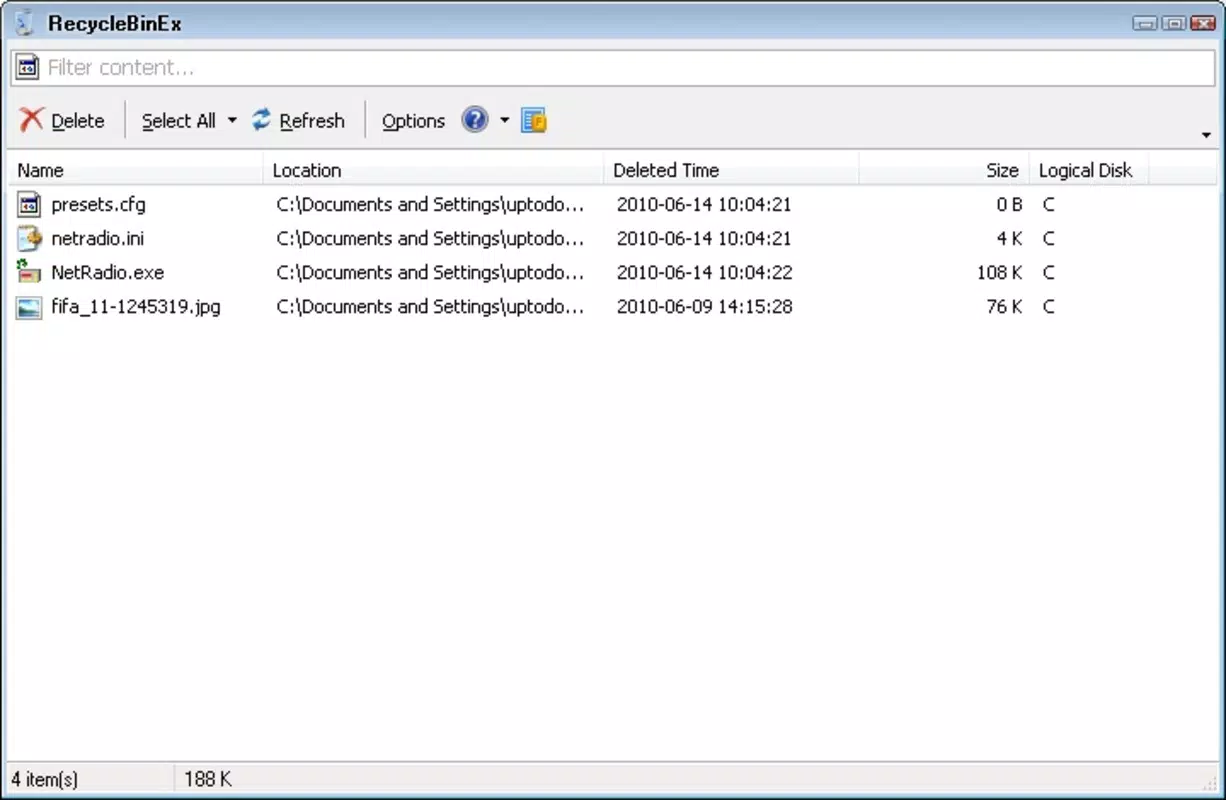This screenshot has width=1226, height=800.
Task: Click deleted time 2010-06-14 10:04:22
Action: 704,272
